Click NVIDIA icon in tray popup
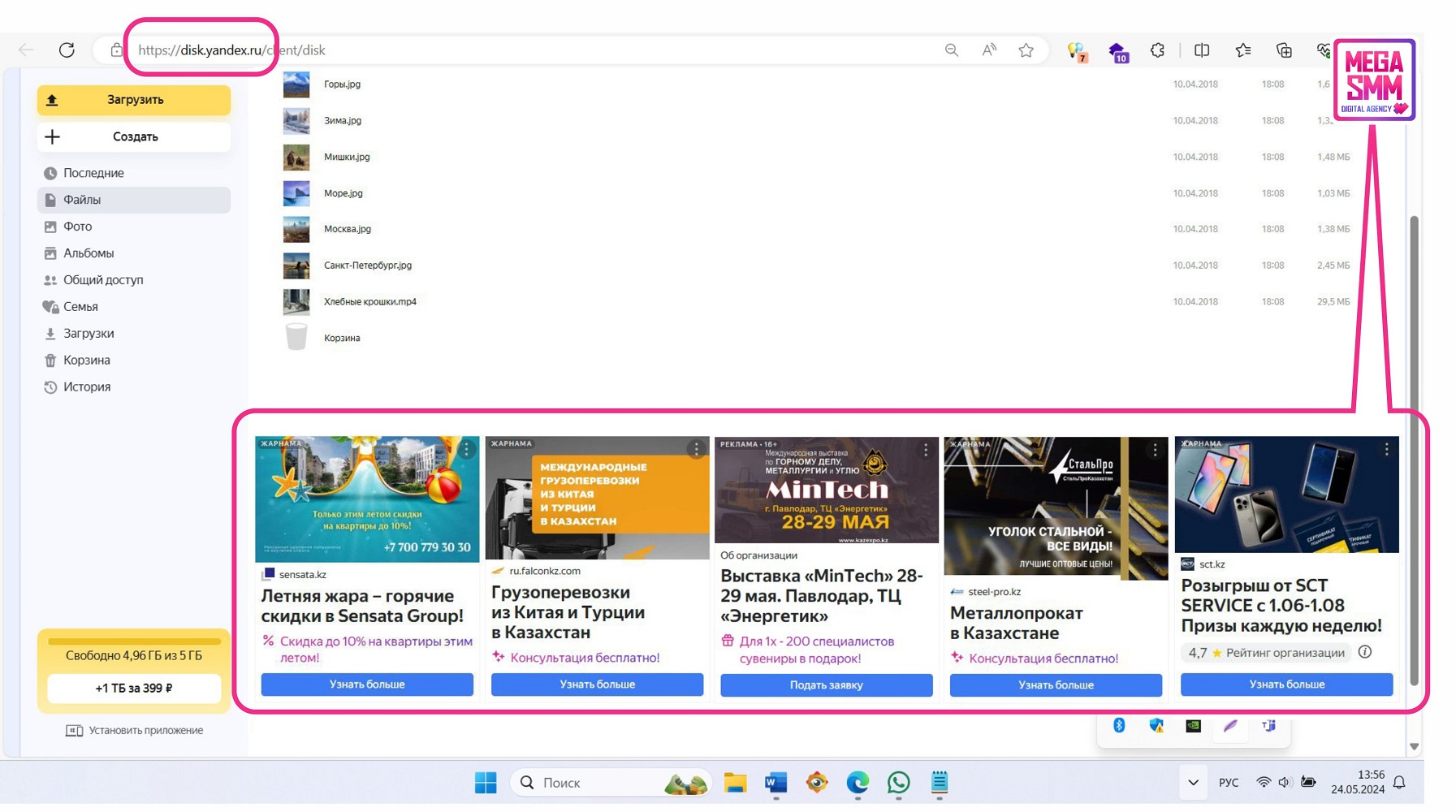 pos(1194,726)
